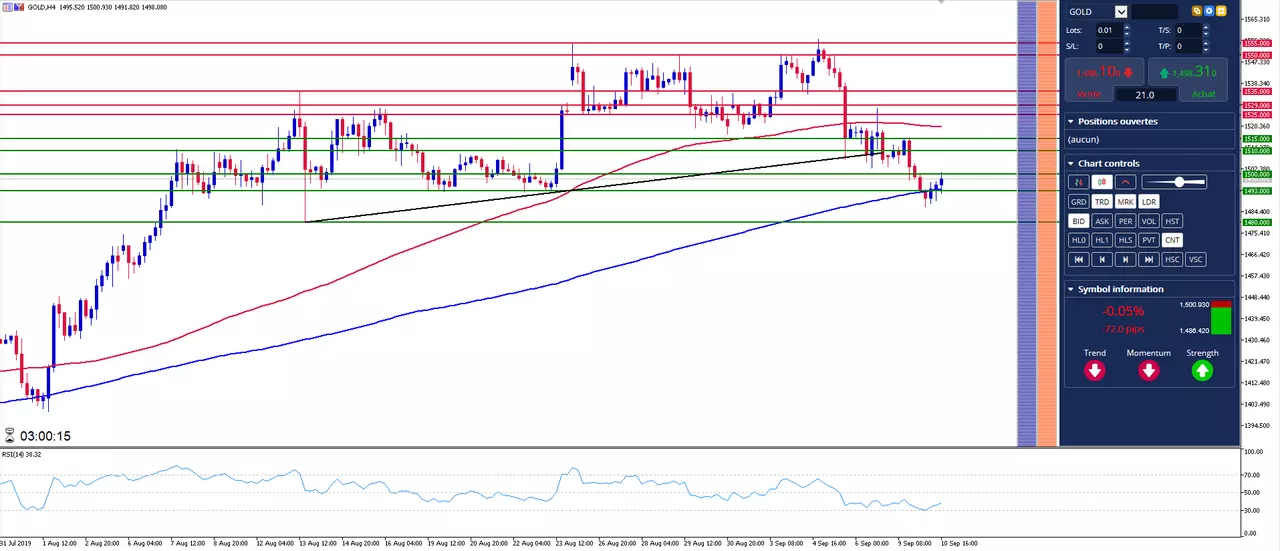Toggle the CNT countdown button
This screenshot has width=1280, height=551.
(x=1172, y=240)
